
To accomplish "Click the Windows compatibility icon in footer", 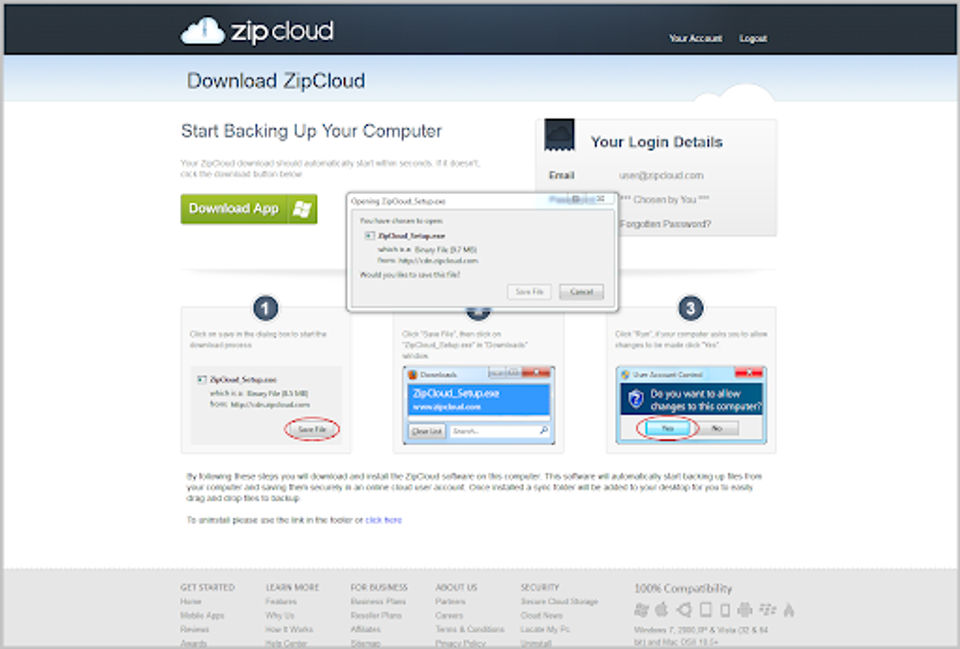I will 641,610.
